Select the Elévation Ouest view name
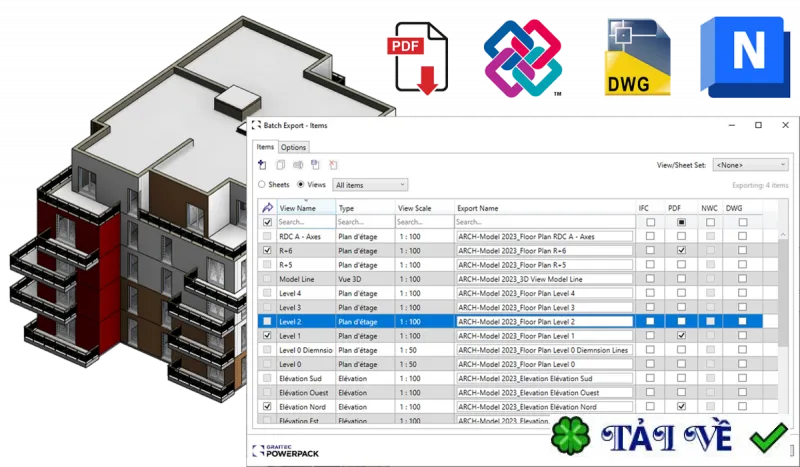The image size is (800, 467). pos(304,392)
